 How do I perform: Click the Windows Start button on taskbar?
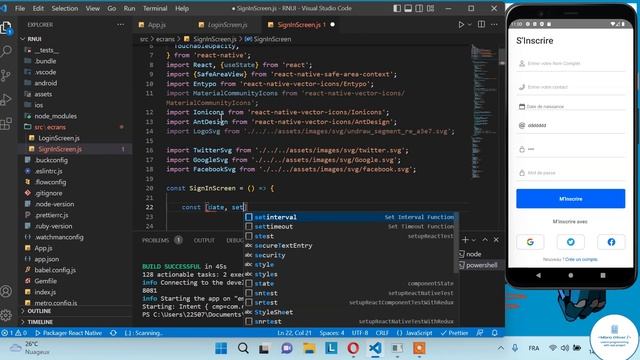[x=221, y=348]
